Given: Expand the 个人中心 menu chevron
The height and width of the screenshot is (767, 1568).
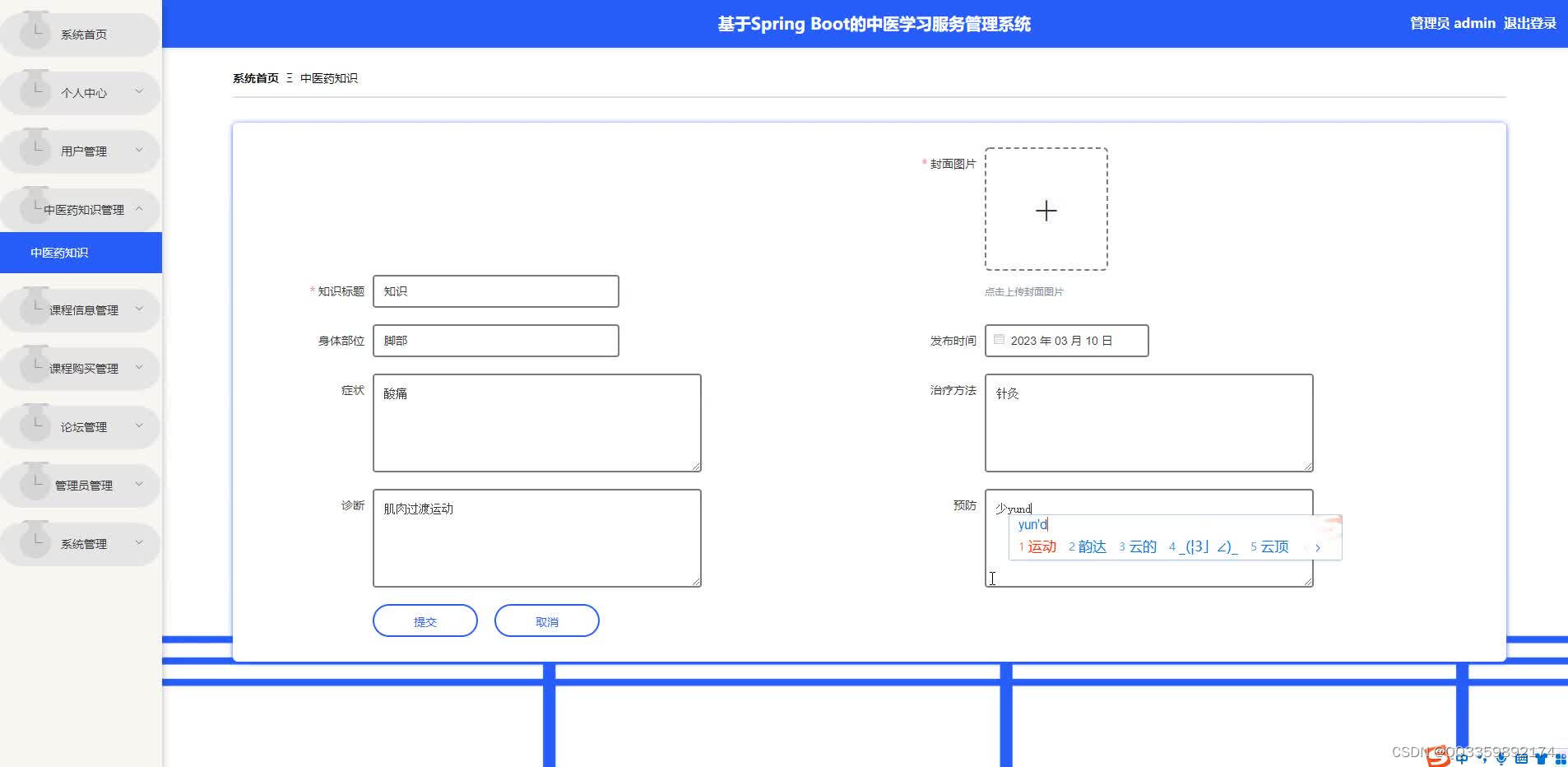Looking at the screenshot, I should pos(139,91).
